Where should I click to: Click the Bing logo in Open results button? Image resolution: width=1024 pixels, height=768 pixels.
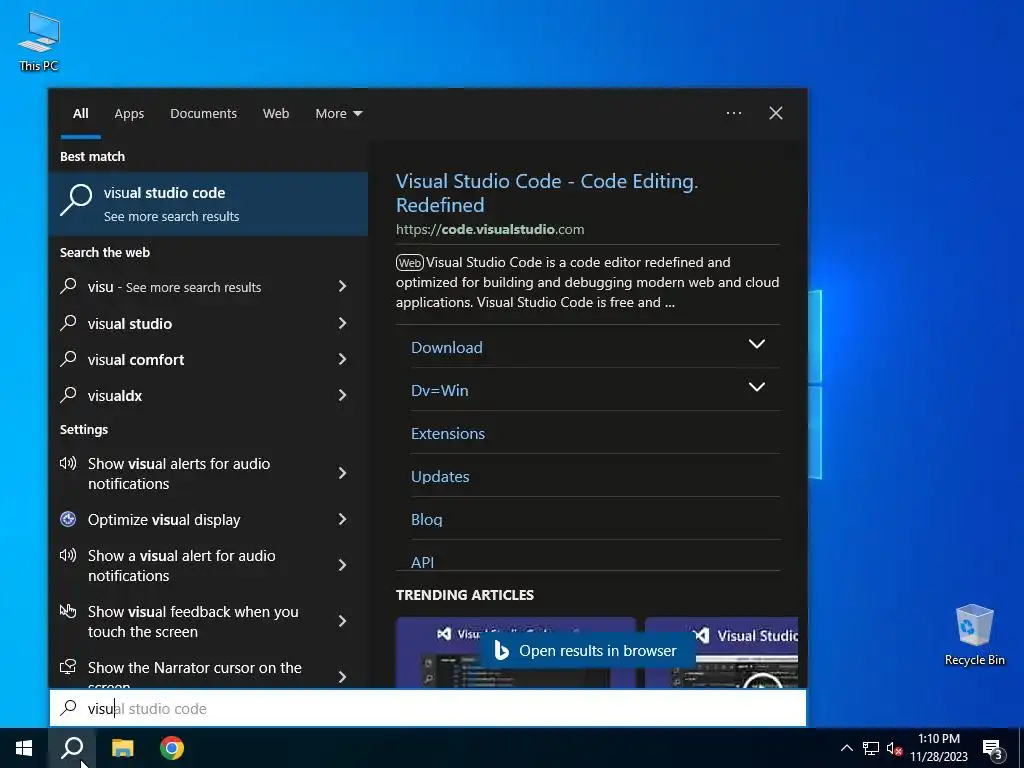[502, 650]
